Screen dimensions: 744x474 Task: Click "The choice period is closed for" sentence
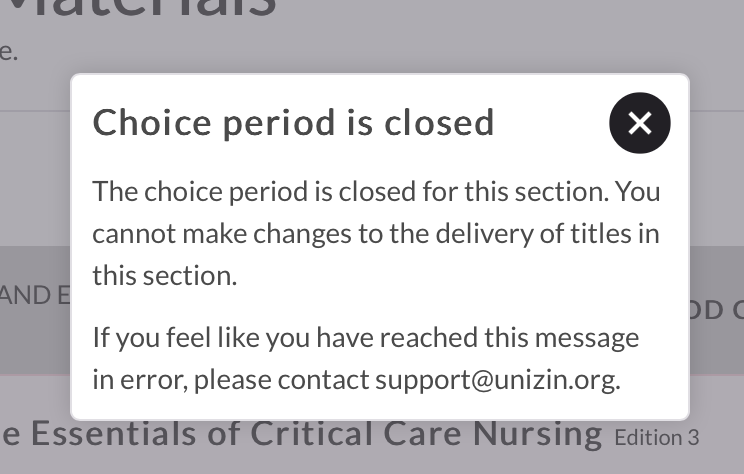tap(276, 192)
